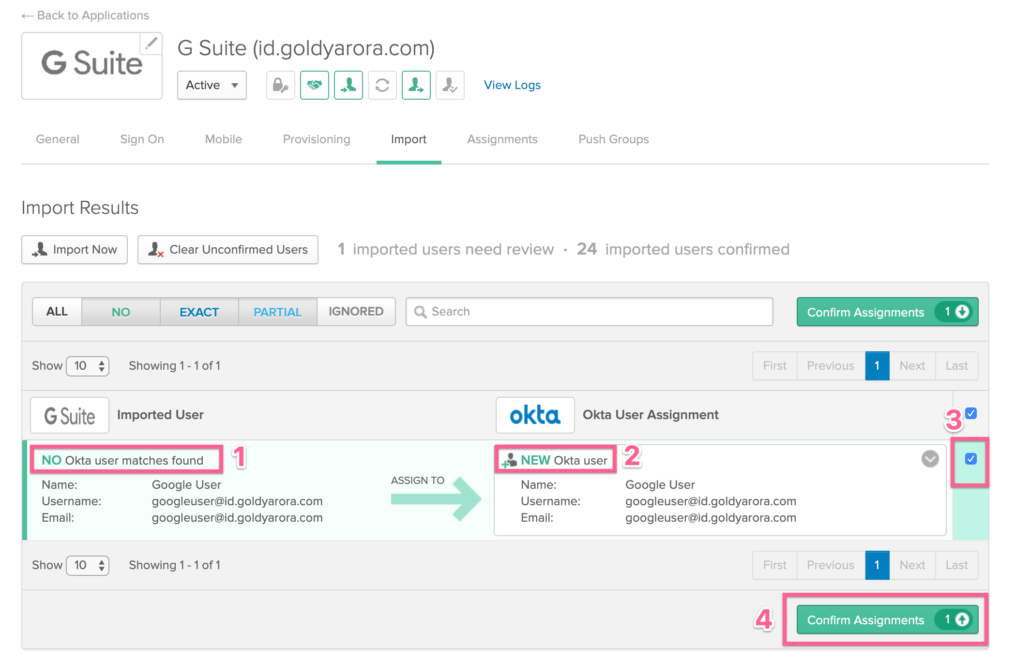Click the bottom Confirm Assignments button
Viewport: 1030px width, 662px height.
point(887,620)
